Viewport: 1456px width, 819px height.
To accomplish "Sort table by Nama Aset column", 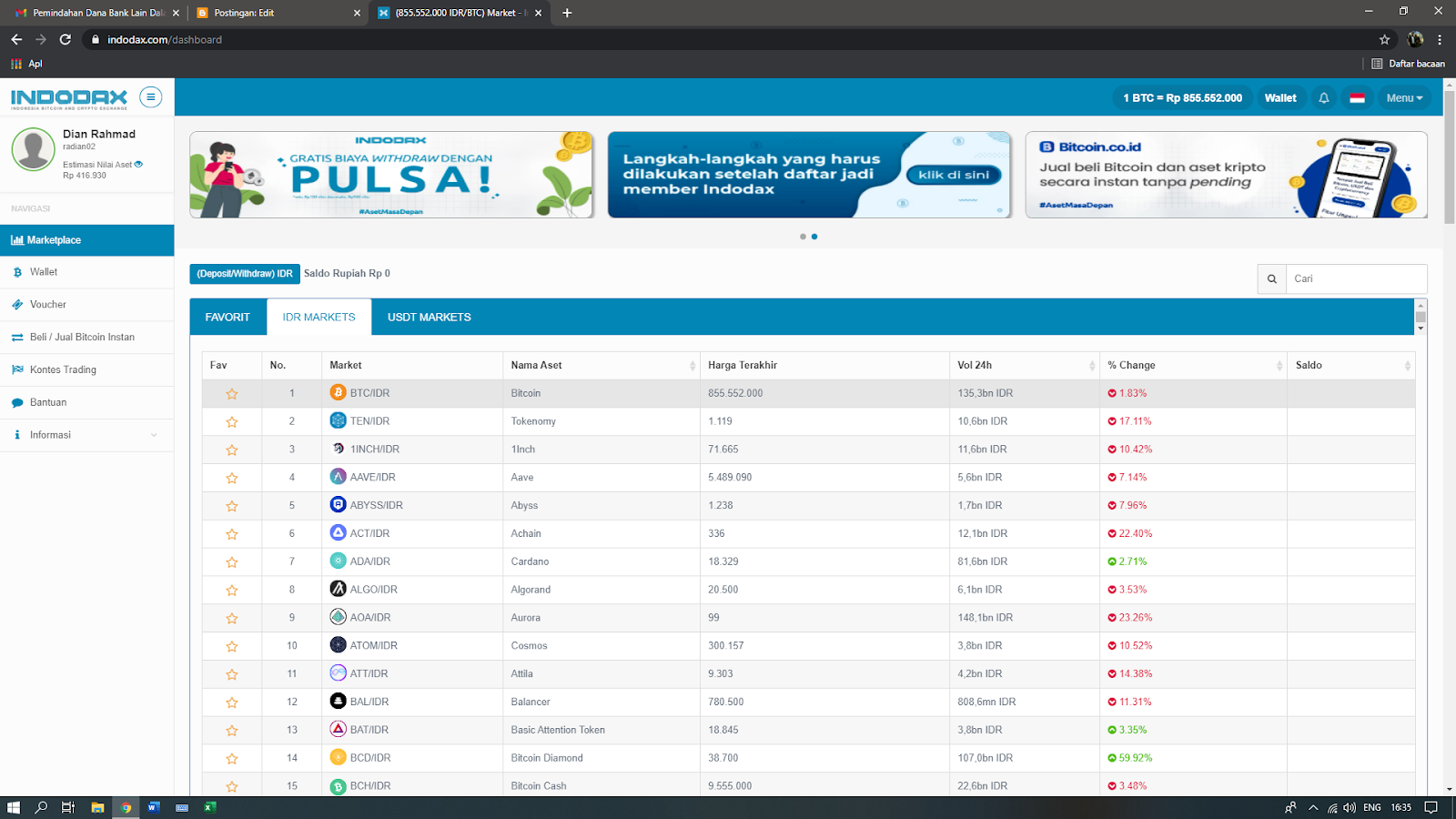I will [602, 365].
